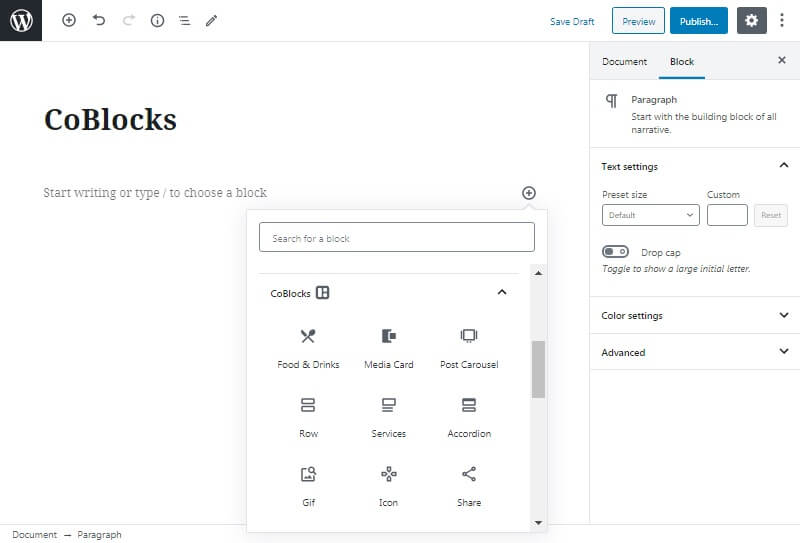The height and width of the screenshot is (543, 800).
Task: Click Document in bottom breadcrumb
Action: 35,534
